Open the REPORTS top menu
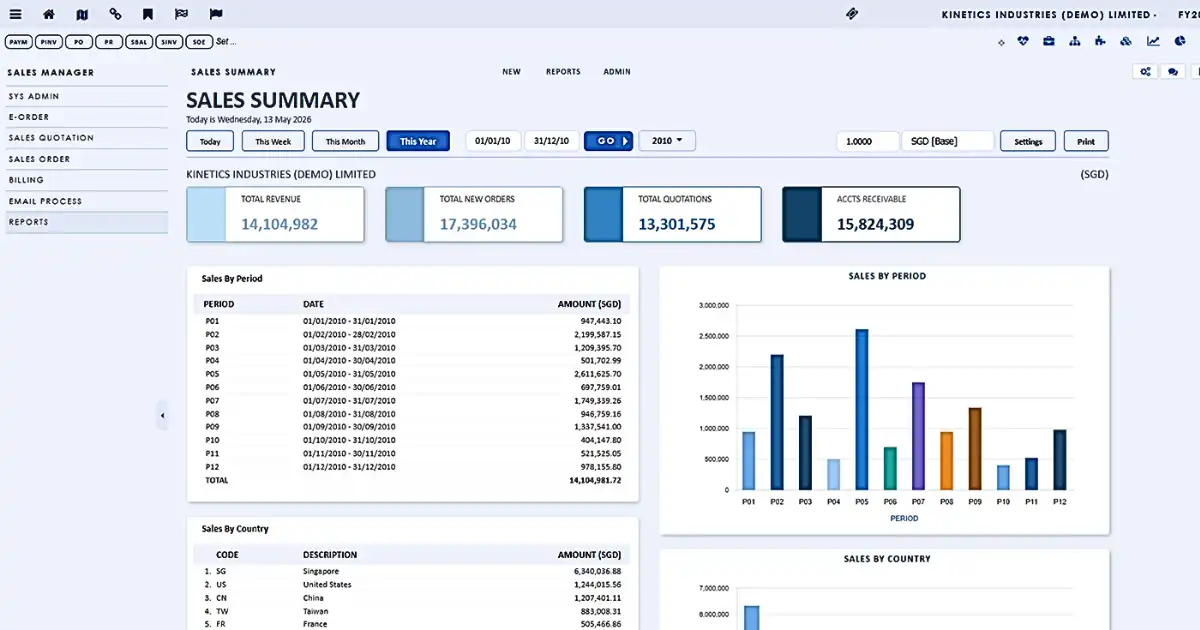This screenshot has width=1200, height=630. tap(563, 72)
